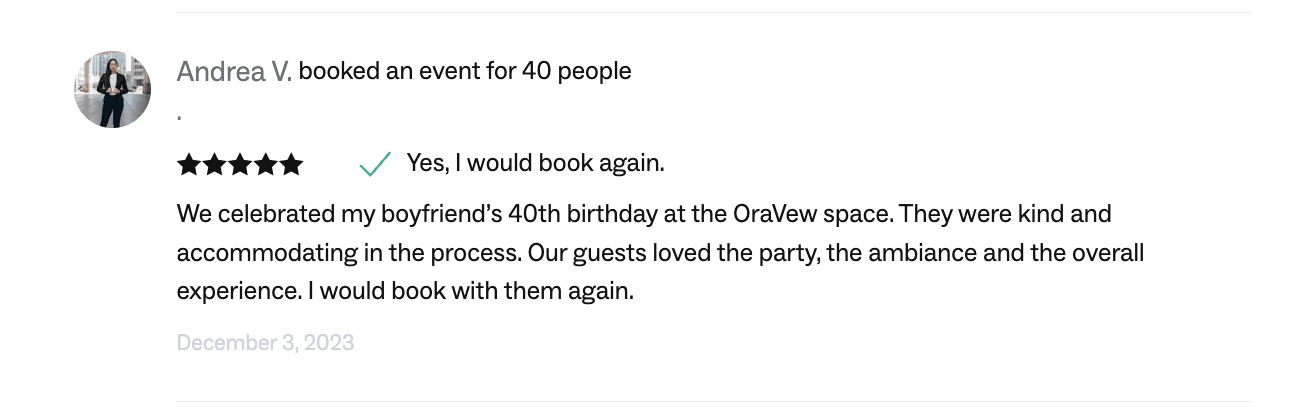Click the divider line below the review date

point(714,402)
